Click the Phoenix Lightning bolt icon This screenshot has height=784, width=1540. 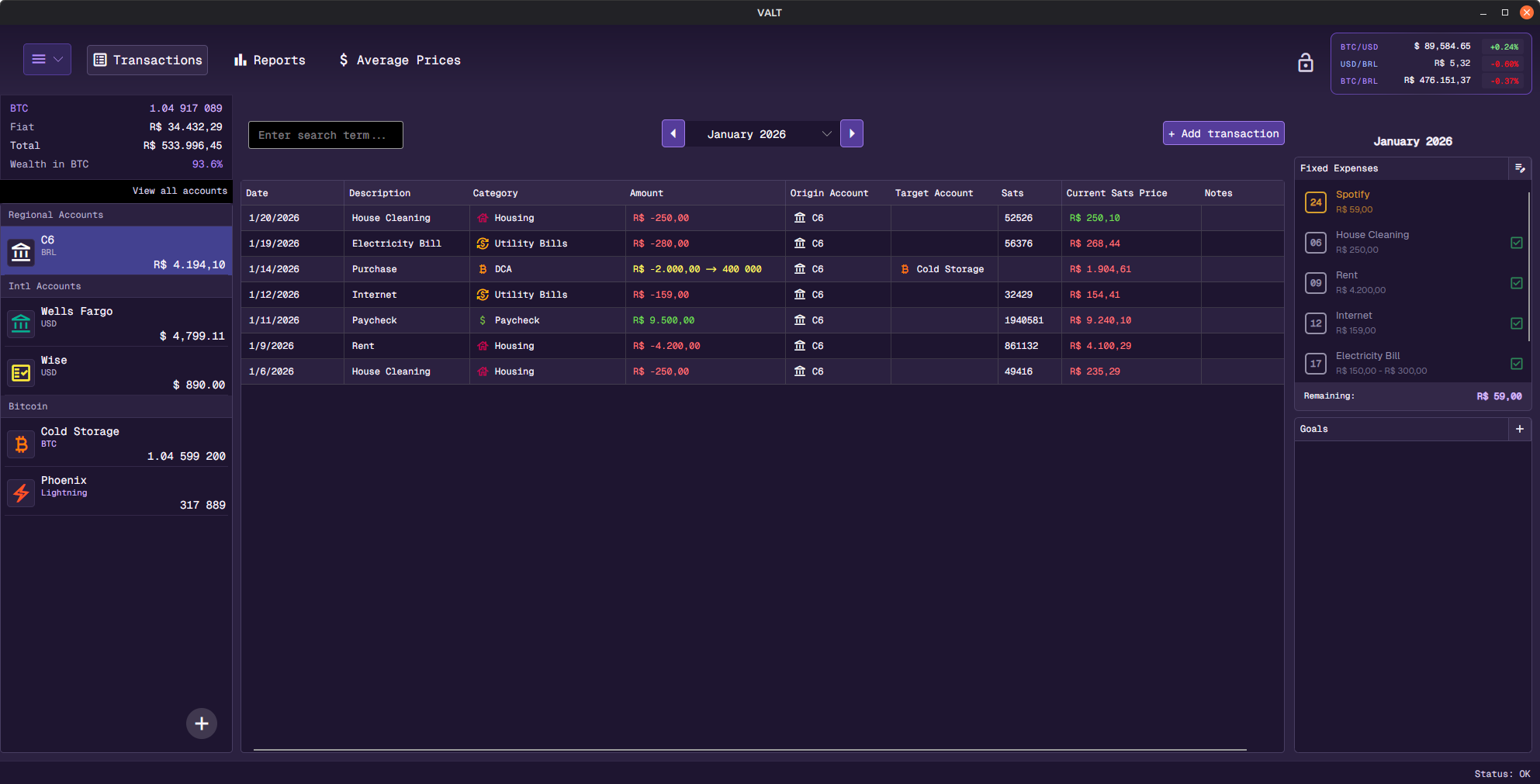point(21,493)
